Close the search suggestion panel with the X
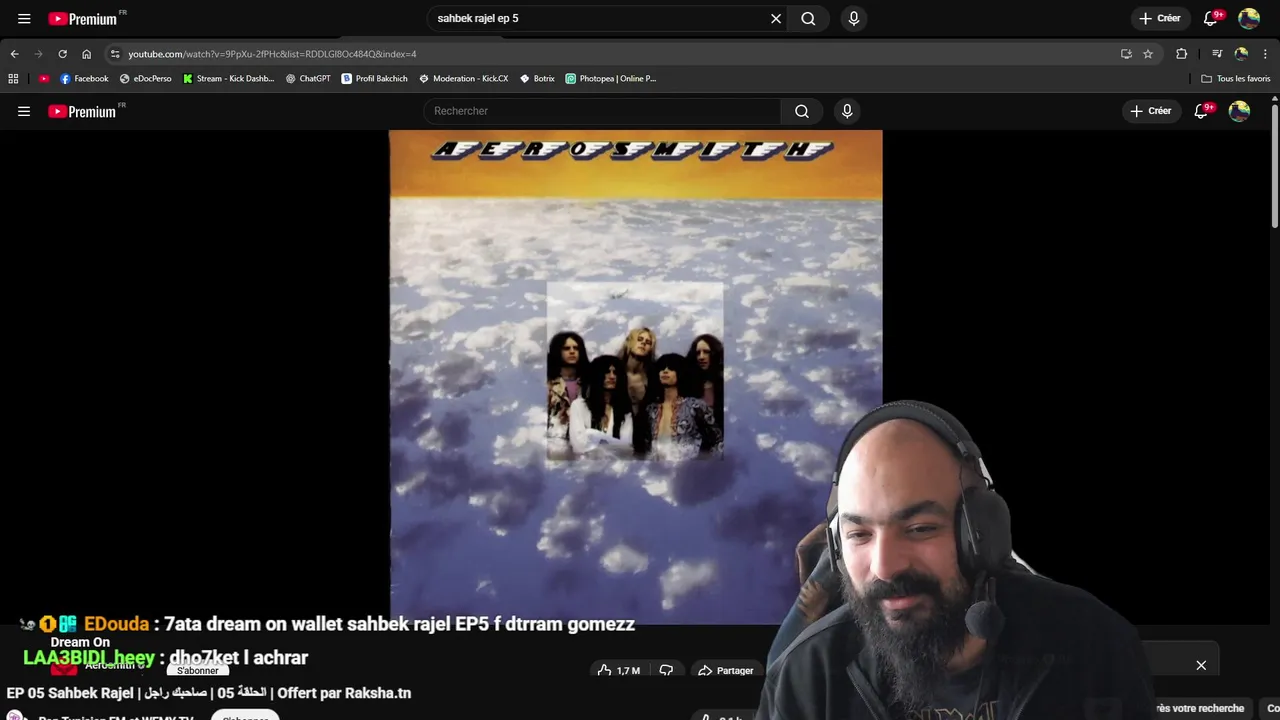Image resolution: width=1280 pixels, height=720 pixels. click(1201, 665)
